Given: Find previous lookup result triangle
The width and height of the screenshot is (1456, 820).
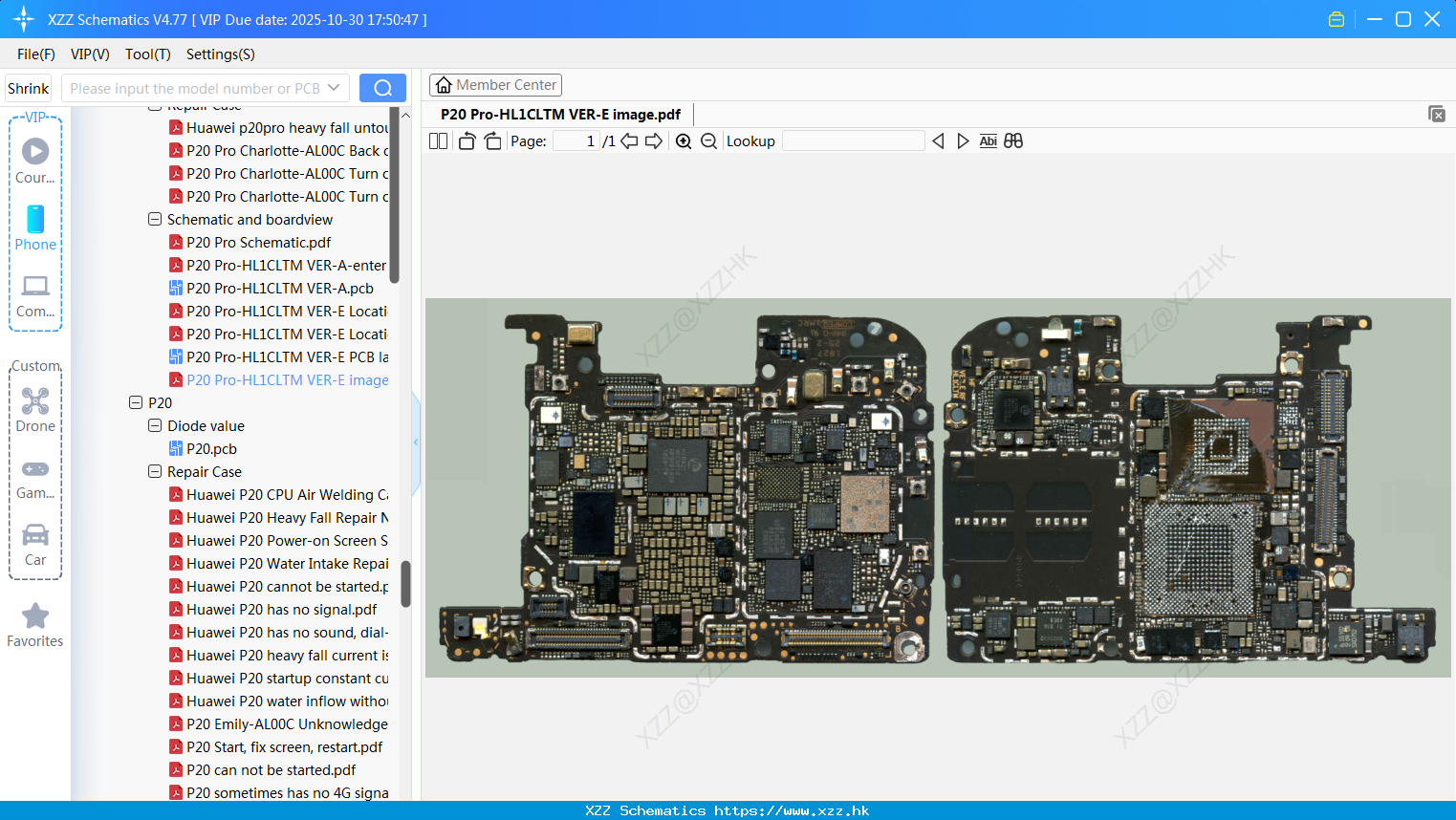Looking at the screenshot, I should point(938,141).
